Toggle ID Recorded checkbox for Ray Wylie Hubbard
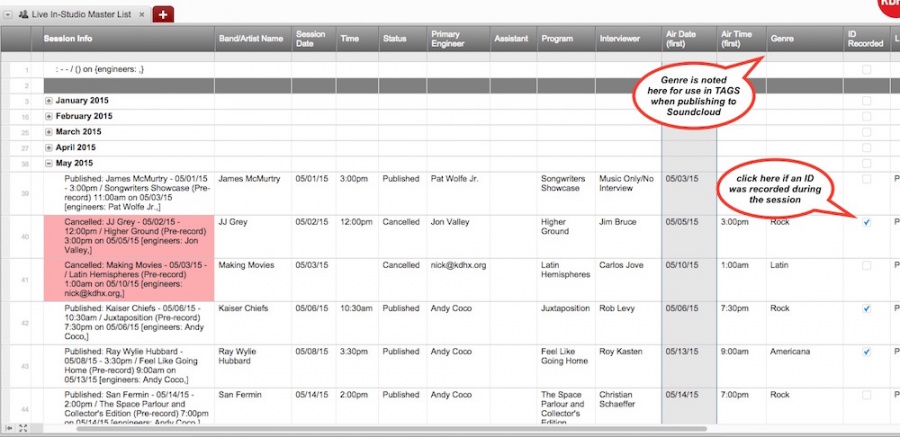900x437 pixels. (866, 352)
